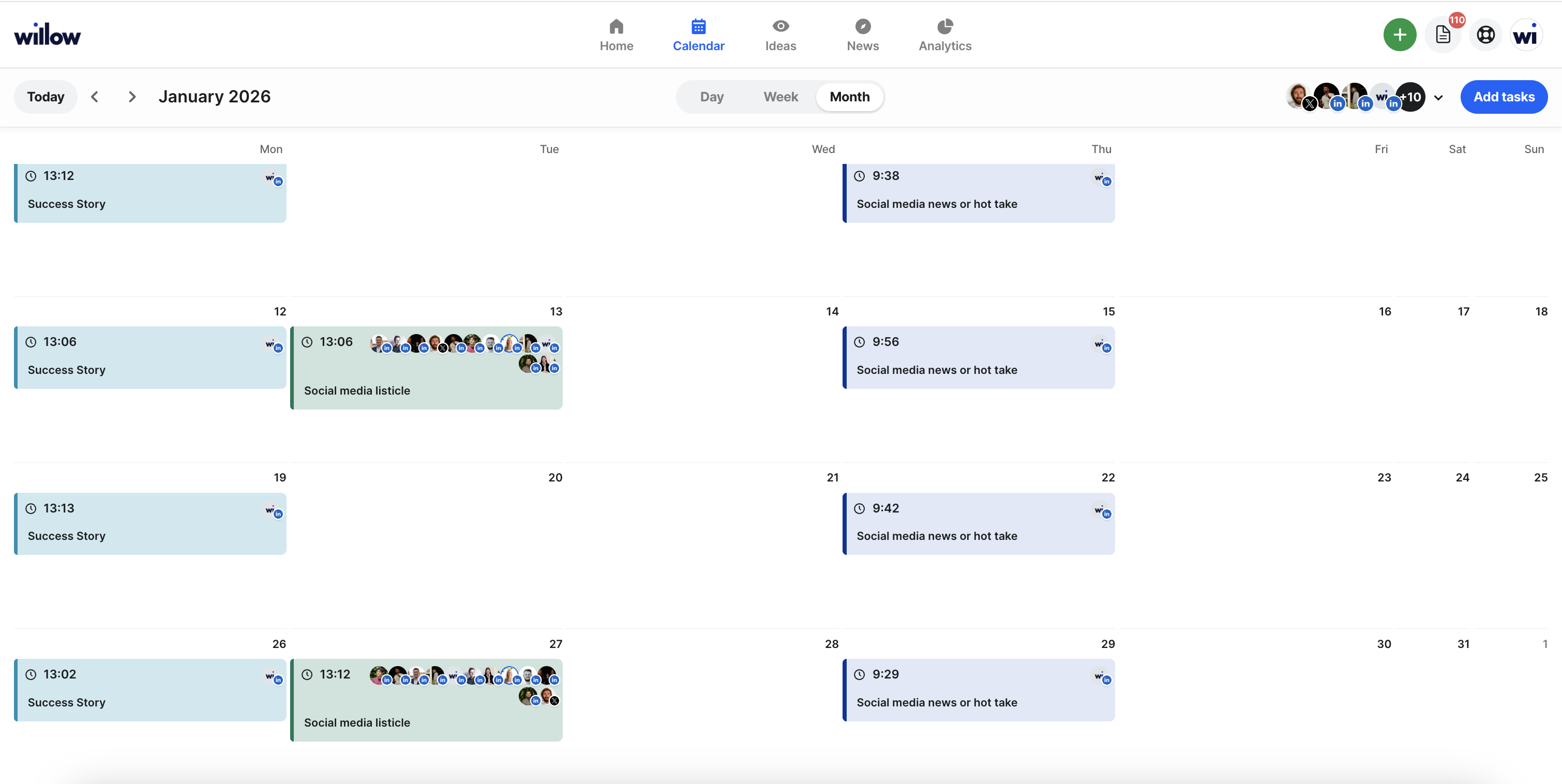Open the help lifebuoy icon
Screen dimensions: 1562x784
click(1485, 35)
